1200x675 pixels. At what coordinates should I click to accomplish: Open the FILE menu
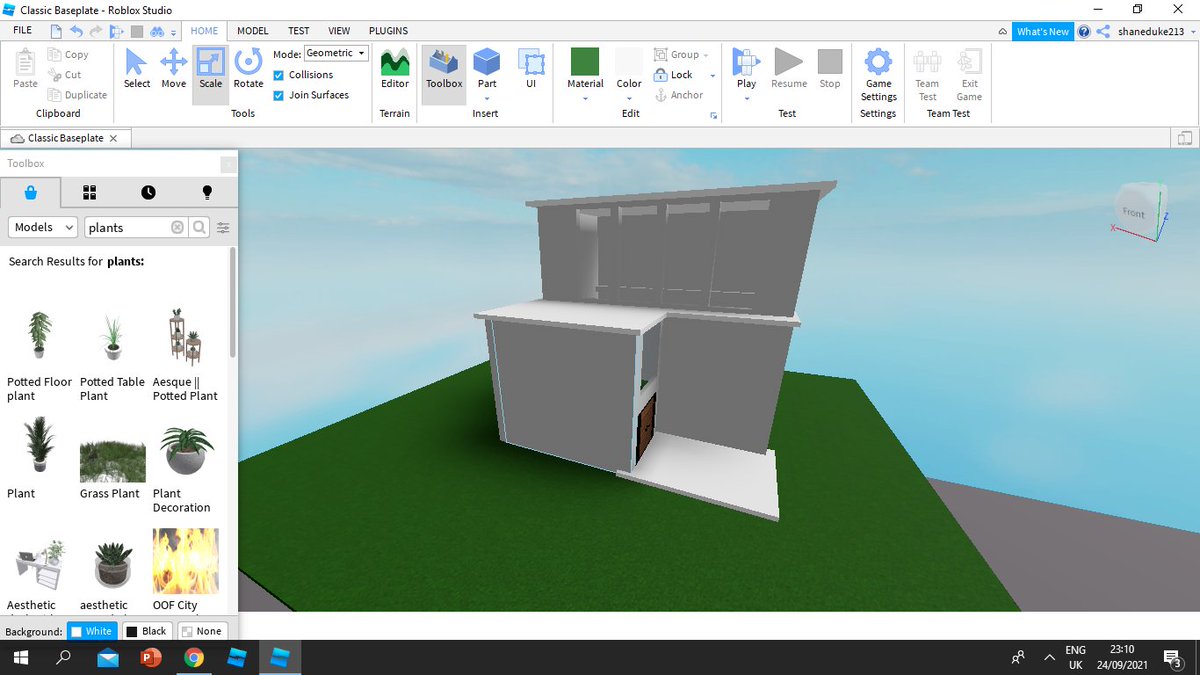point(23,31)
